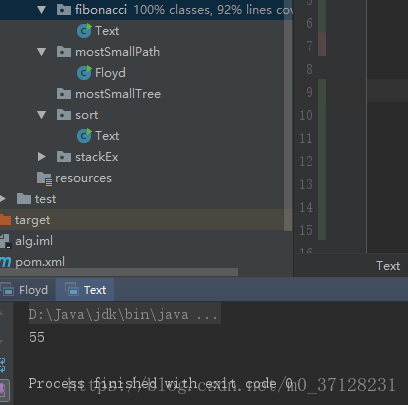Click editor gutter line number 6

309,23
